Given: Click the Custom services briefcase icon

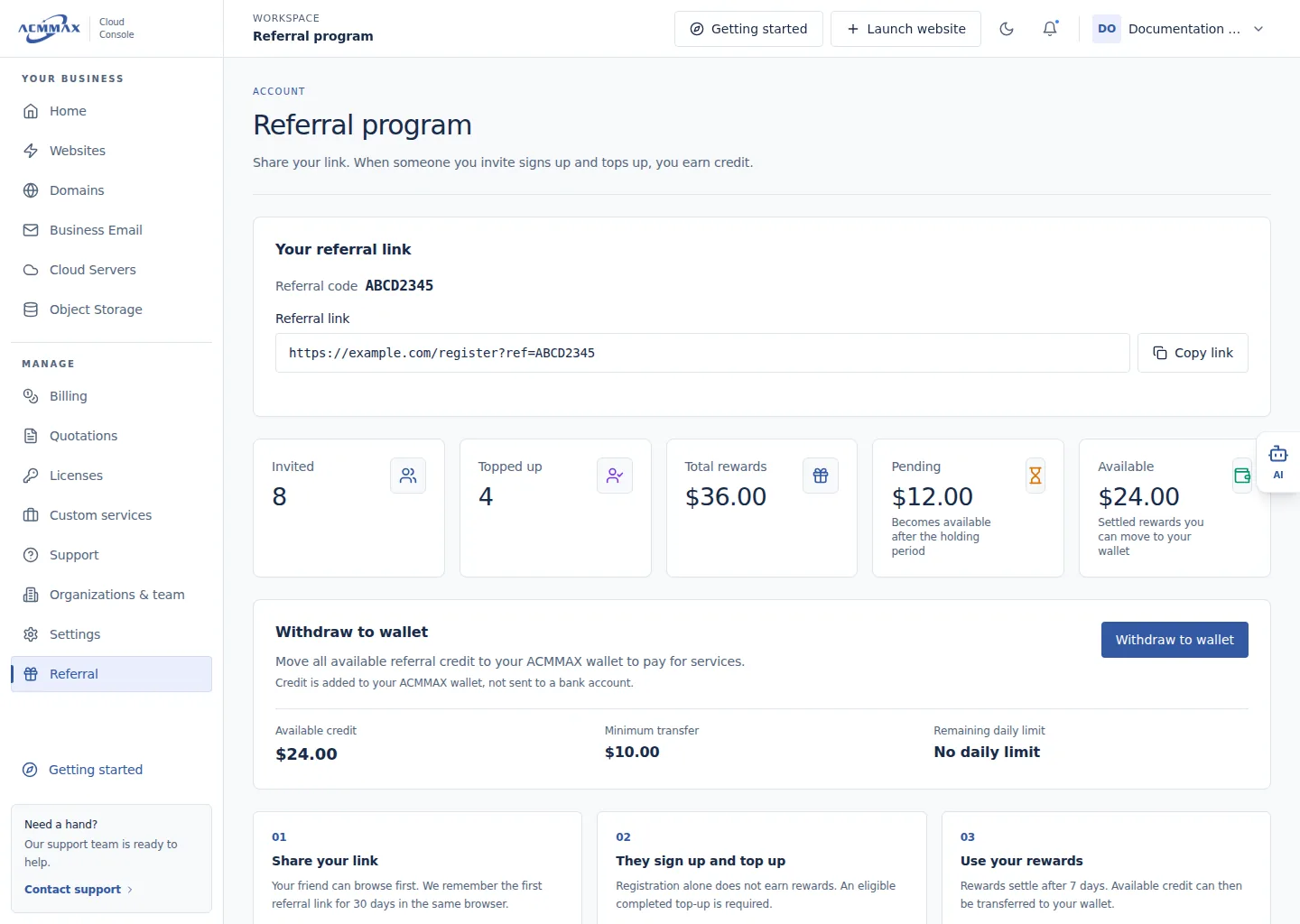Looking at the screenshot, I should [x=31, y=515].
